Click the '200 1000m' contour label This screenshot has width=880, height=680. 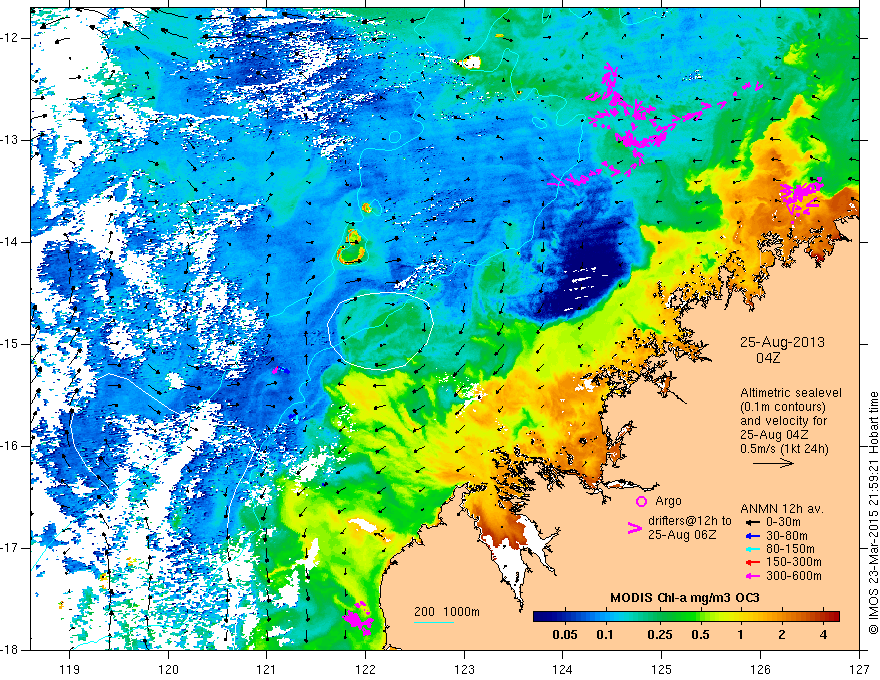click(447, 612)
